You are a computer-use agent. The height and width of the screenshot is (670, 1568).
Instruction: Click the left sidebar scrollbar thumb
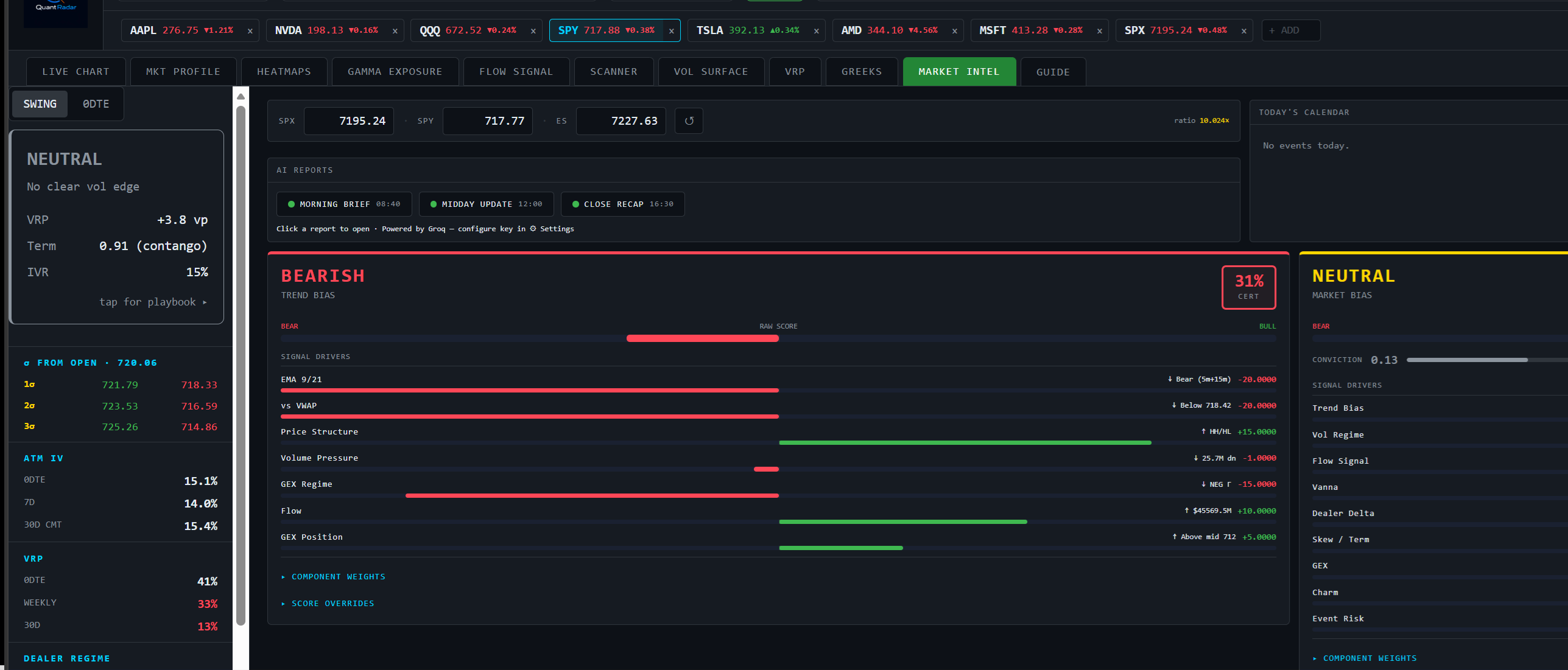pyautogui.click(x=241, y=365)
